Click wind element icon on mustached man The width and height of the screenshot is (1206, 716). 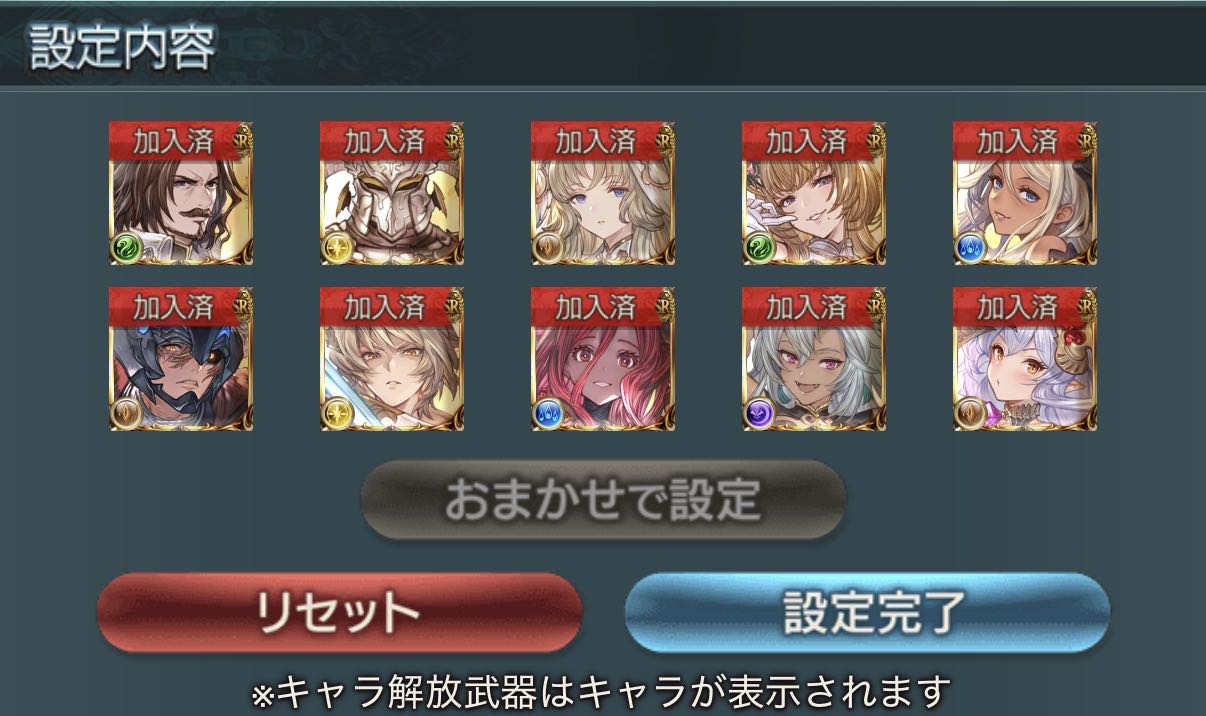(x=127, y=247)
